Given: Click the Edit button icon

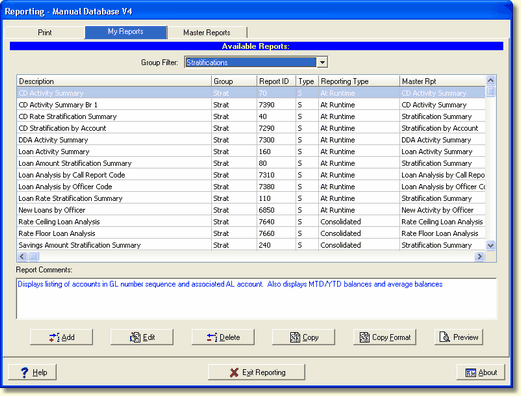Looking at the screenshot, I should [135, 337].
